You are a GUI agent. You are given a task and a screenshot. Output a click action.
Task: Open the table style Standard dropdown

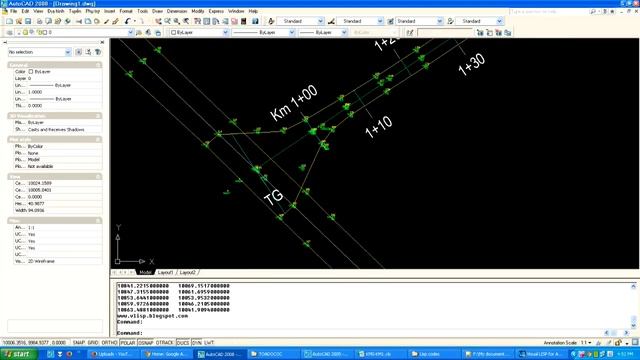440,21
